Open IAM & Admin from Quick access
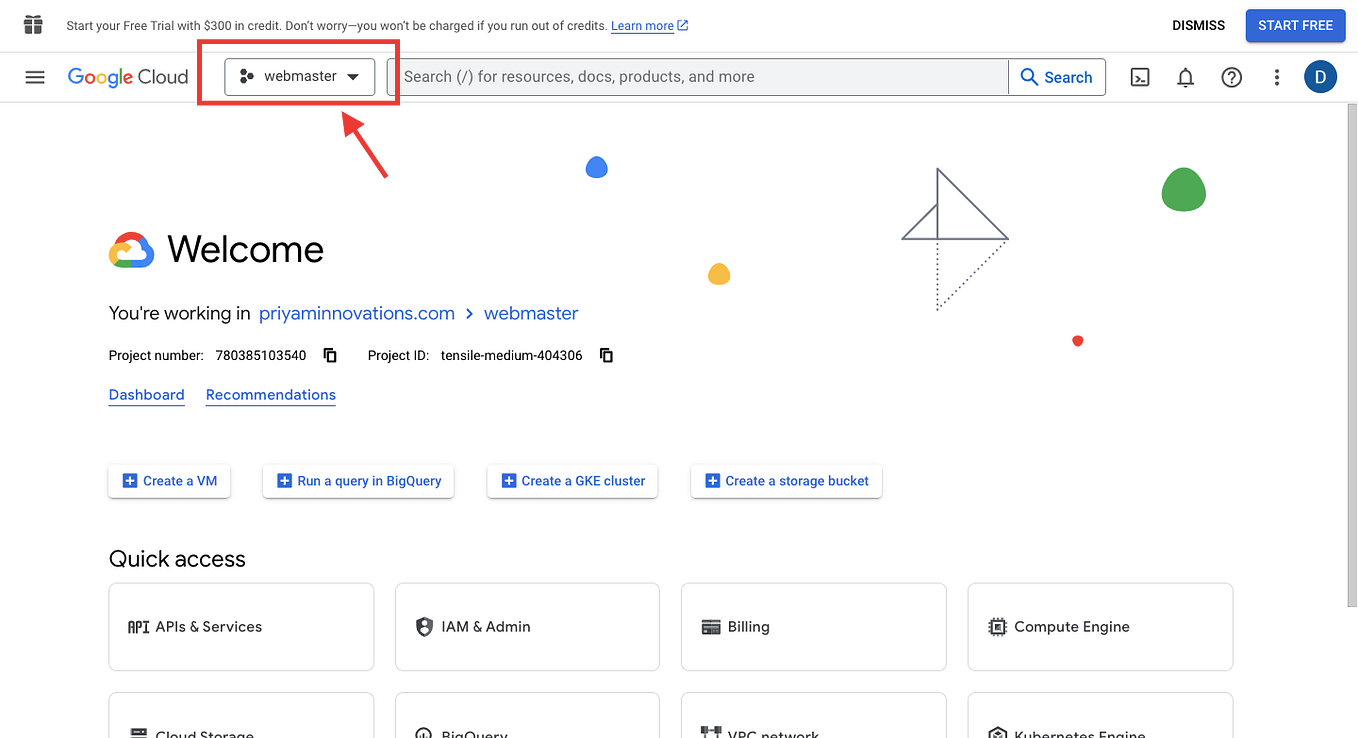The image size is (1358, 738). [x=527, y=626]
